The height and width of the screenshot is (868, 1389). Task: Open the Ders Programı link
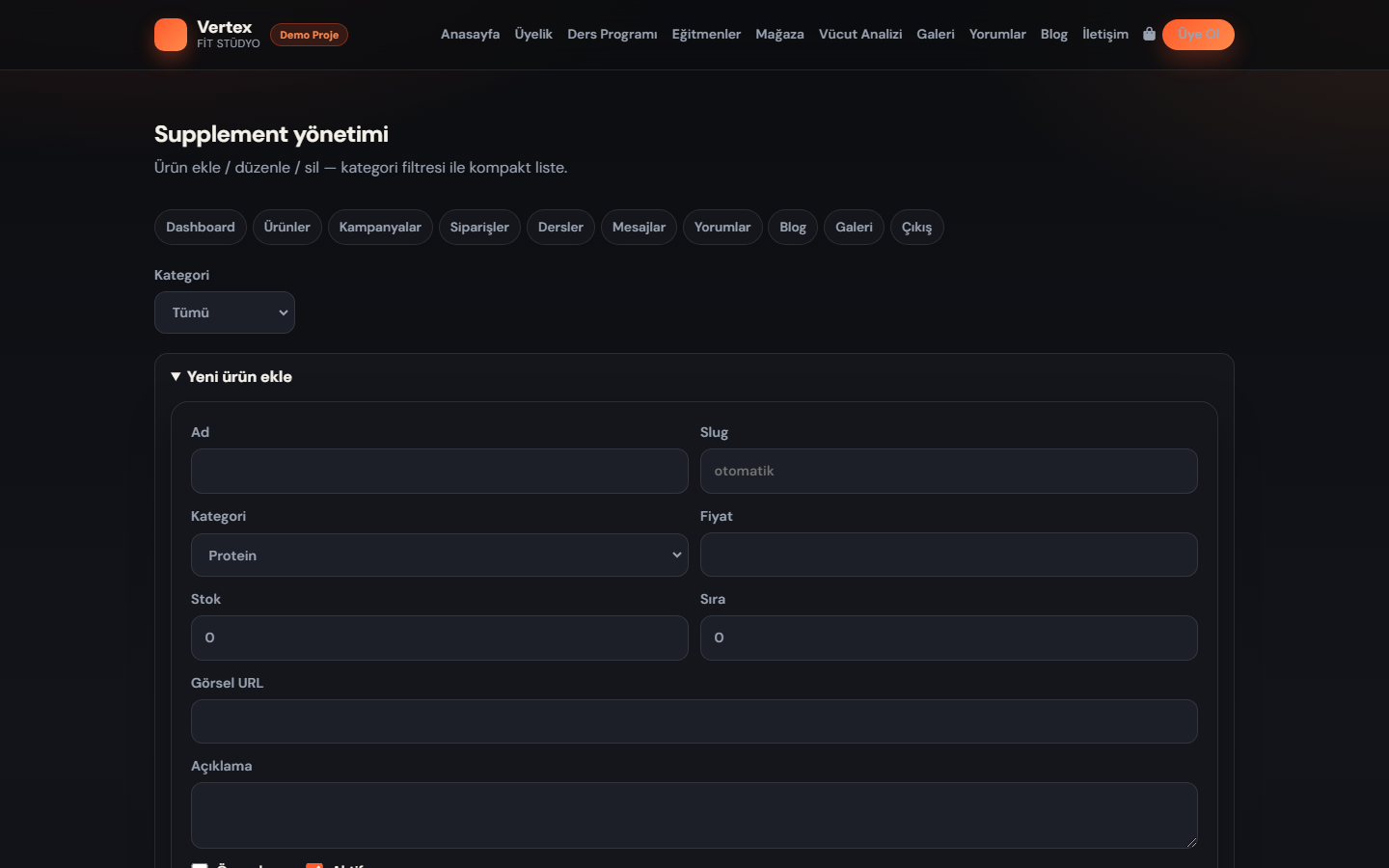(x=613, y=34)
